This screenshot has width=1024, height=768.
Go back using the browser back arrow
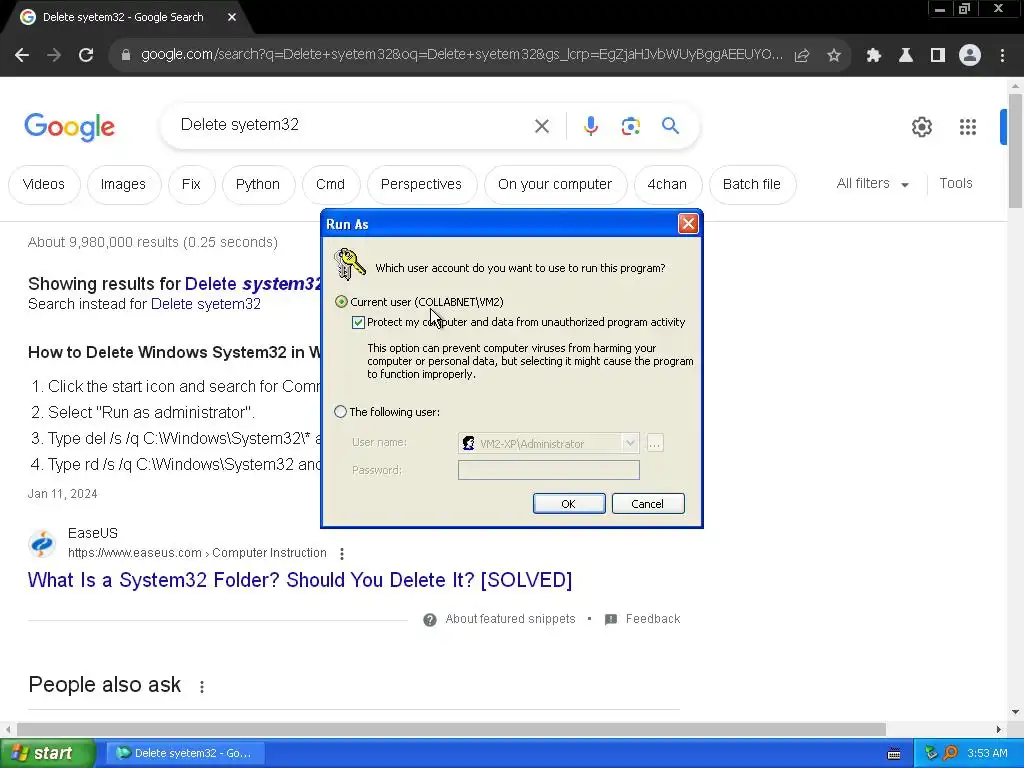[22, 56]
